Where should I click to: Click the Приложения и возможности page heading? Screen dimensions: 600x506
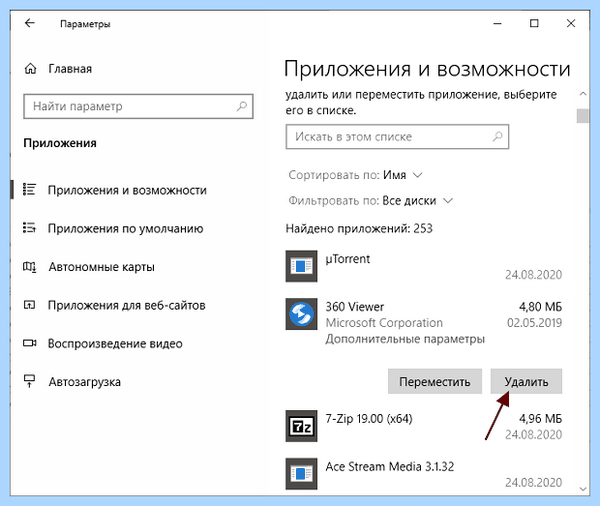point(427,70)
